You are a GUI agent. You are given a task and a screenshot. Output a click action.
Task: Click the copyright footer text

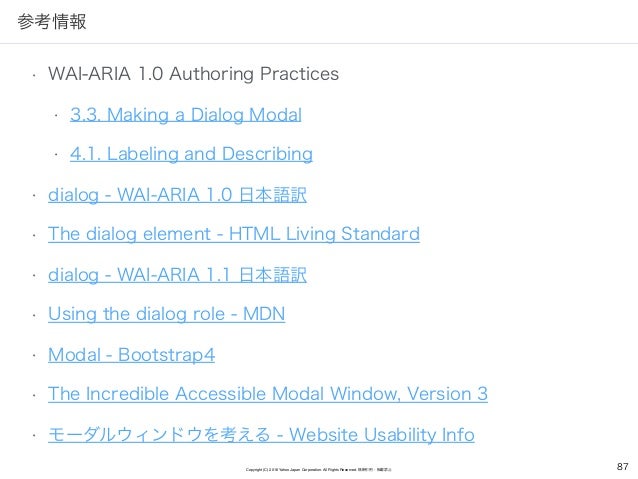point(319,470)
